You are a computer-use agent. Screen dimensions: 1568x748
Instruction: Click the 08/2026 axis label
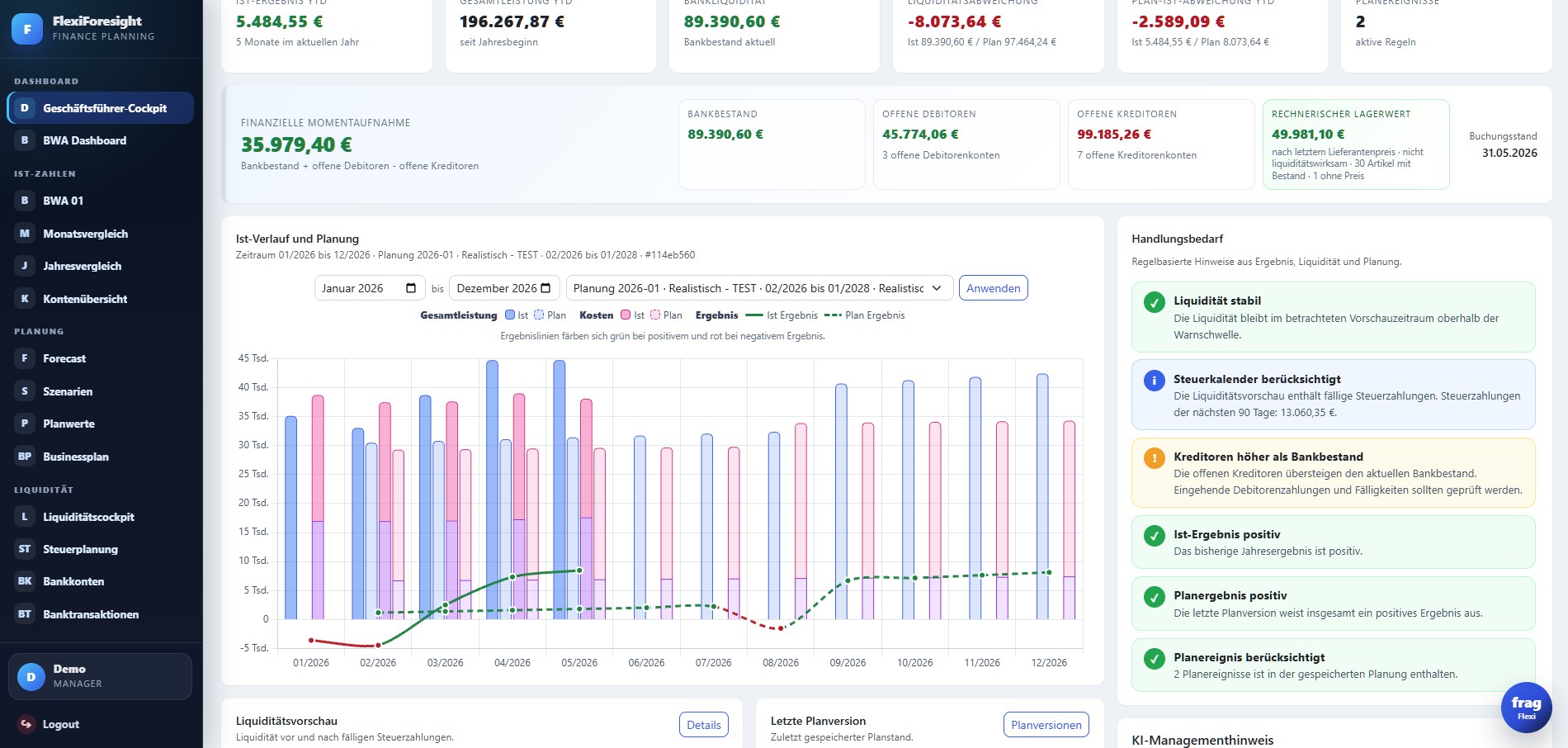[x=781, y=663]
